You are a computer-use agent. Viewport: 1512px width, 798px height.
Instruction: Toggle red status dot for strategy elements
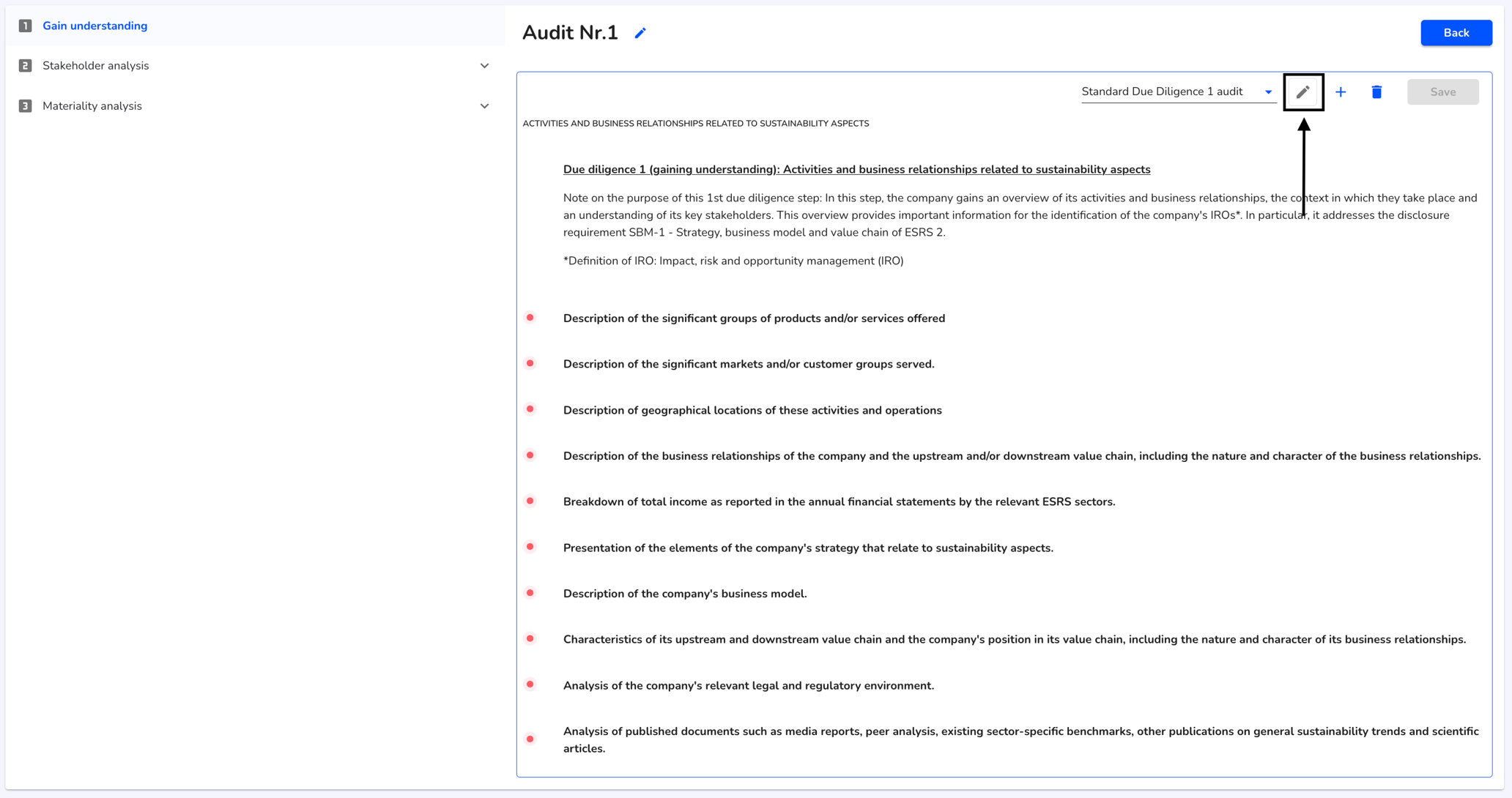point(530,547)
